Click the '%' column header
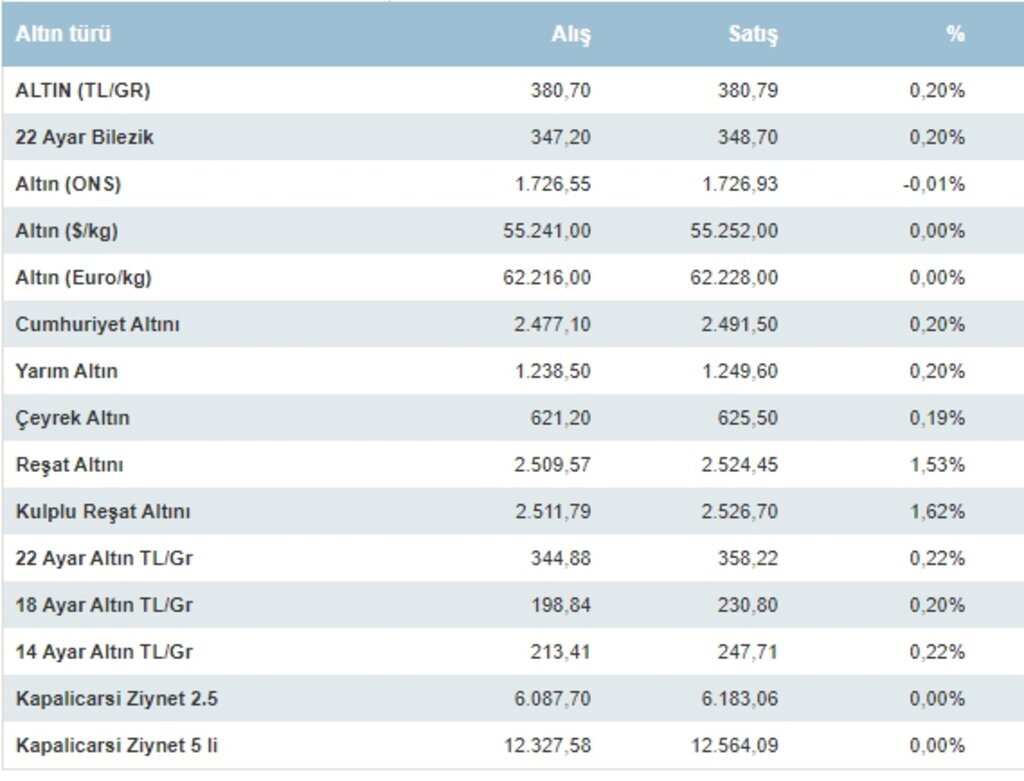Viewport: 1024px width, 781px height. click(955, 34)
